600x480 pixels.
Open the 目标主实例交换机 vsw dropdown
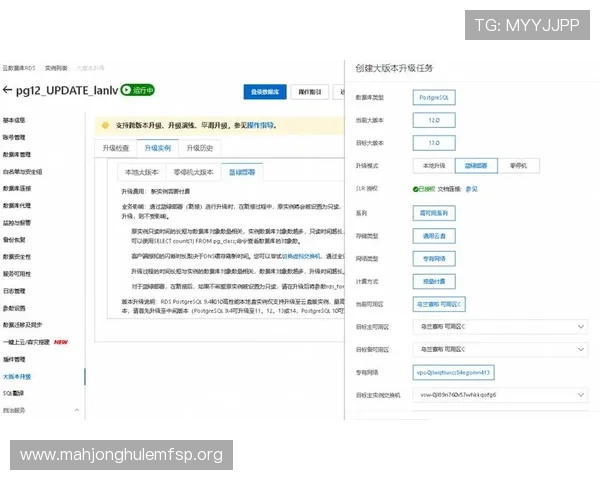pyautogui.click(x=500, y=395)
